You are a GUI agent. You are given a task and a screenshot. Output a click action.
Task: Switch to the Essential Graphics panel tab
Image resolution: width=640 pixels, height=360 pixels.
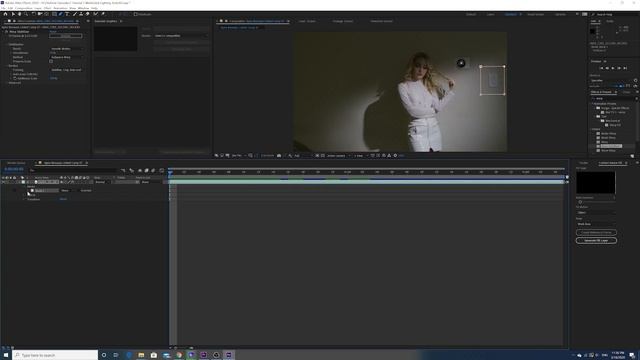click(106, 21)
